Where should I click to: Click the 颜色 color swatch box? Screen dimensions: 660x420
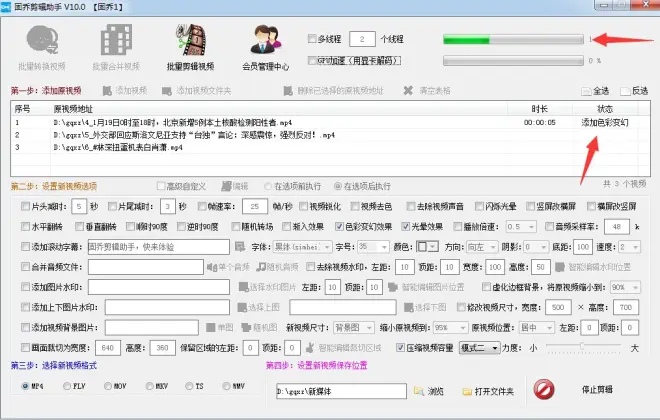point(424,246)
